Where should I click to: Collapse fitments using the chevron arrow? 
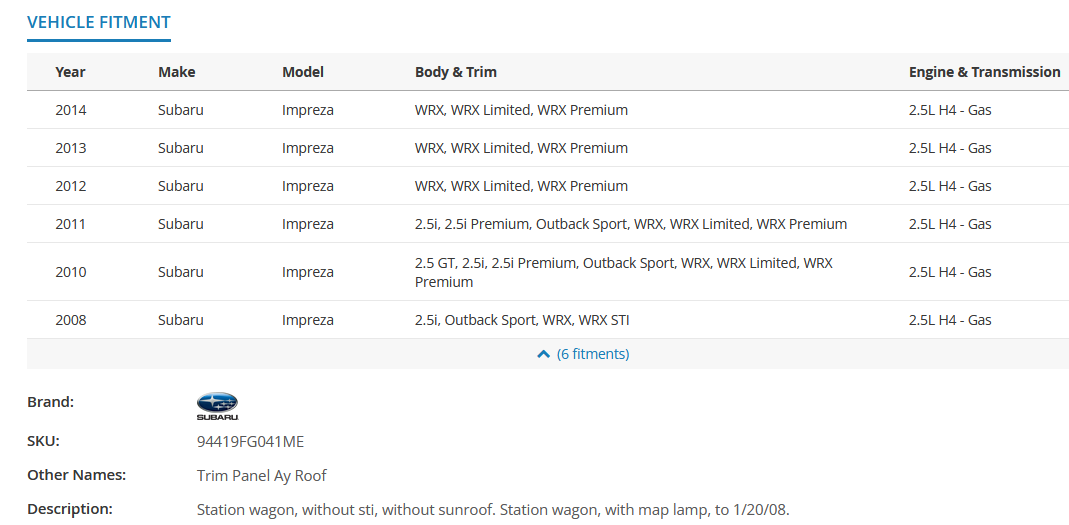tap(543, 354)
